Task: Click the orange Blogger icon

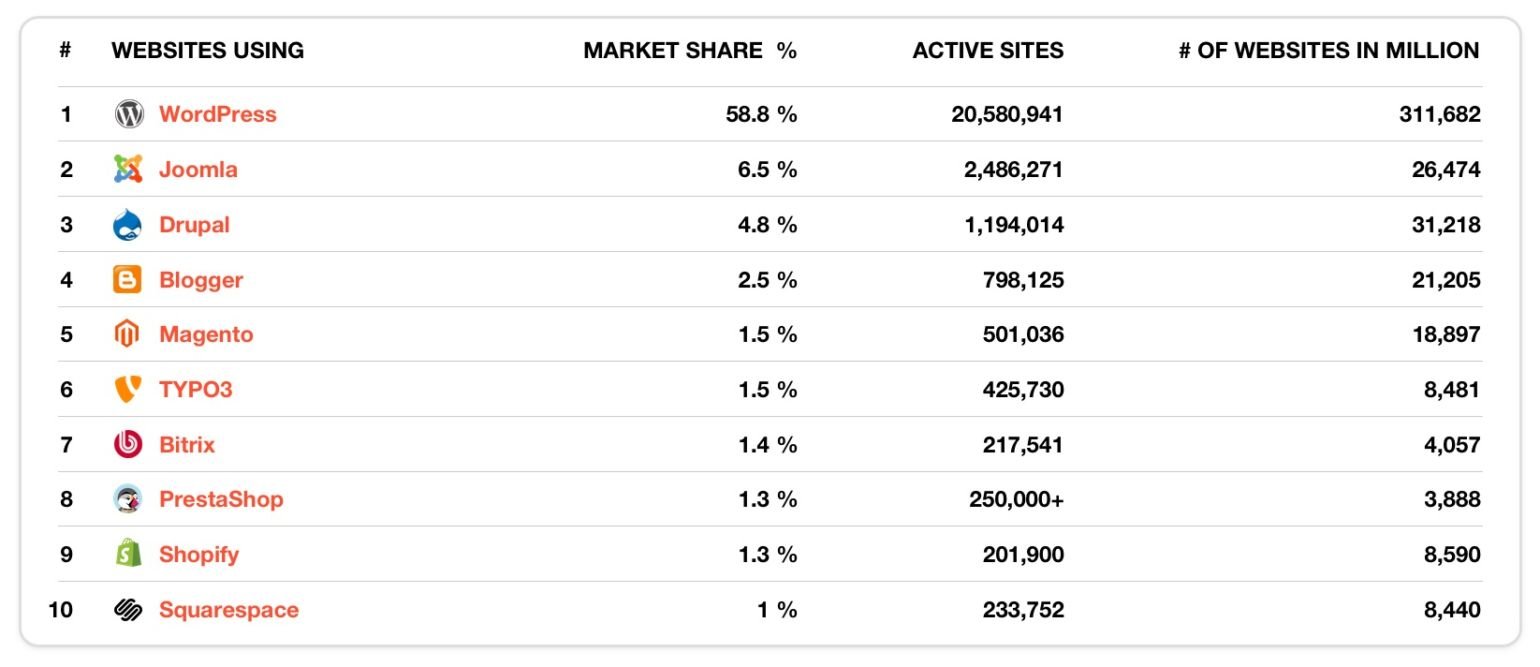Action: [x=129, y=280]
